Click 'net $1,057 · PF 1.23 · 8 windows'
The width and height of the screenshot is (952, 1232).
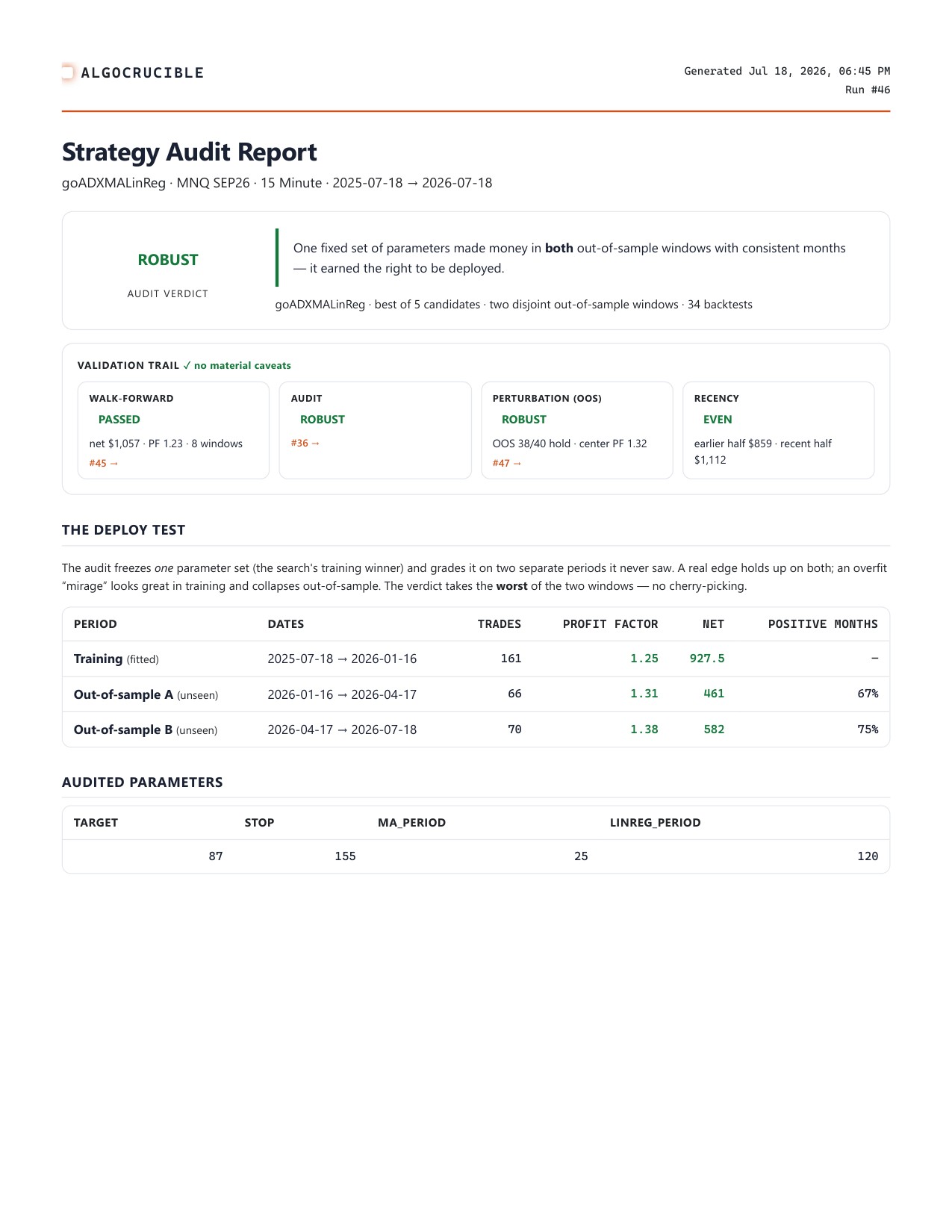pos(166,444)
